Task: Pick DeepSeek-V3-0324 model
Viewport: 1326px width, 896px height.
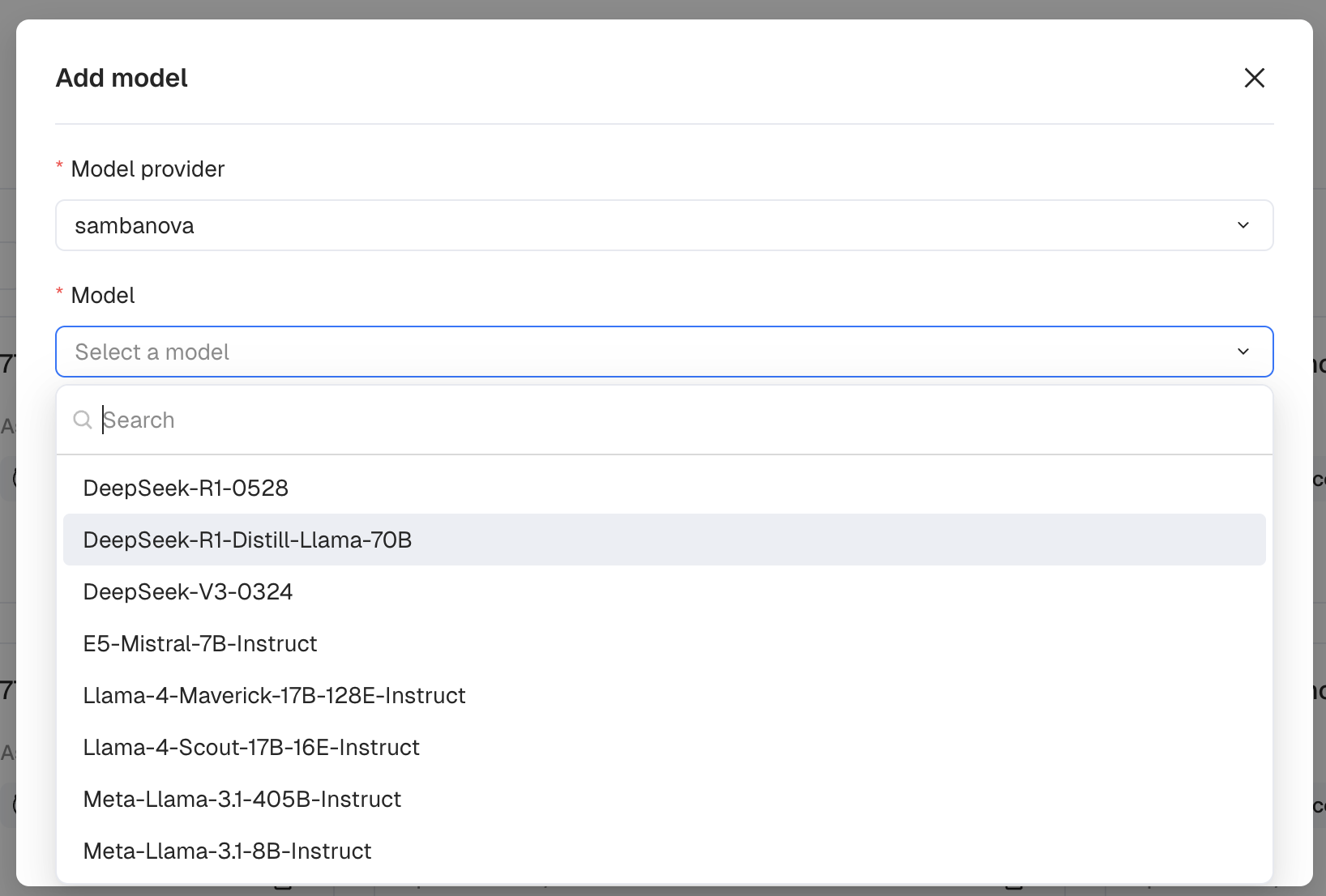Action: point(664,591)
